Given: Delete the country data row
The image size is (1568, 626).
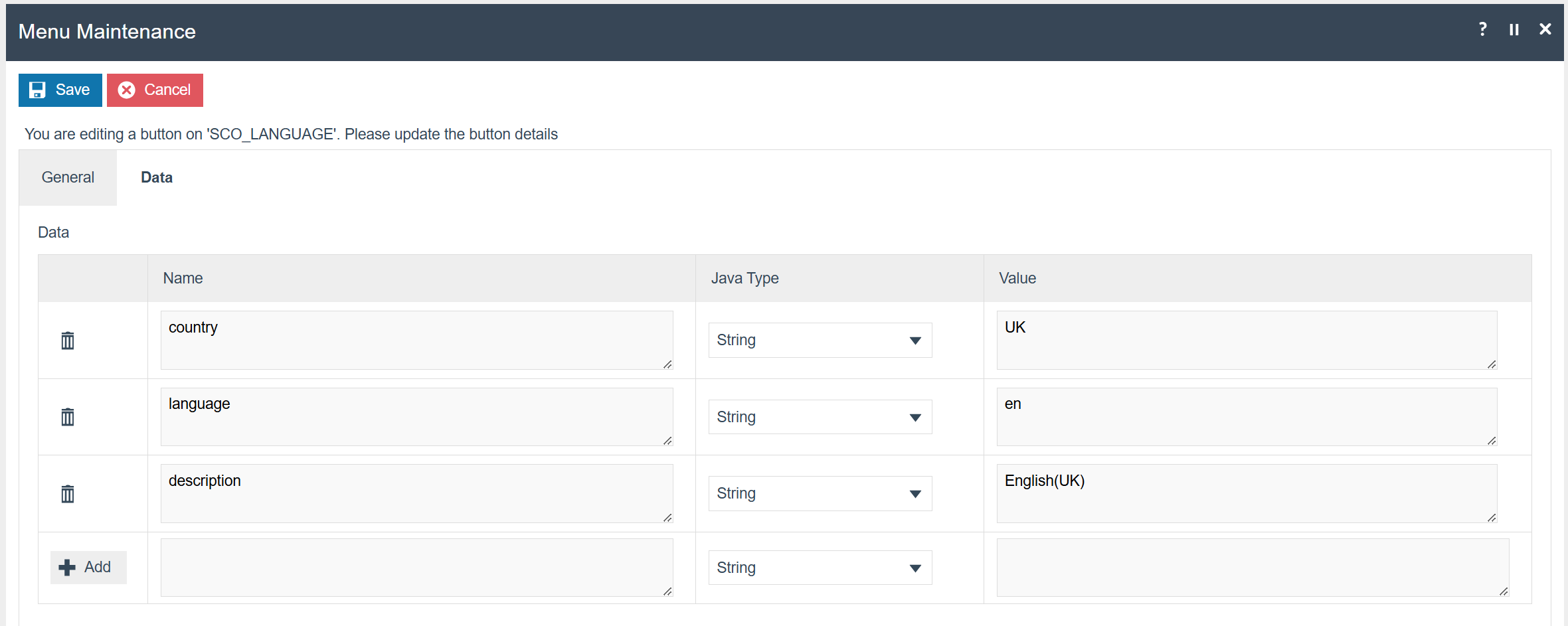Looking at the screenshot, I should tap(68, 341).
